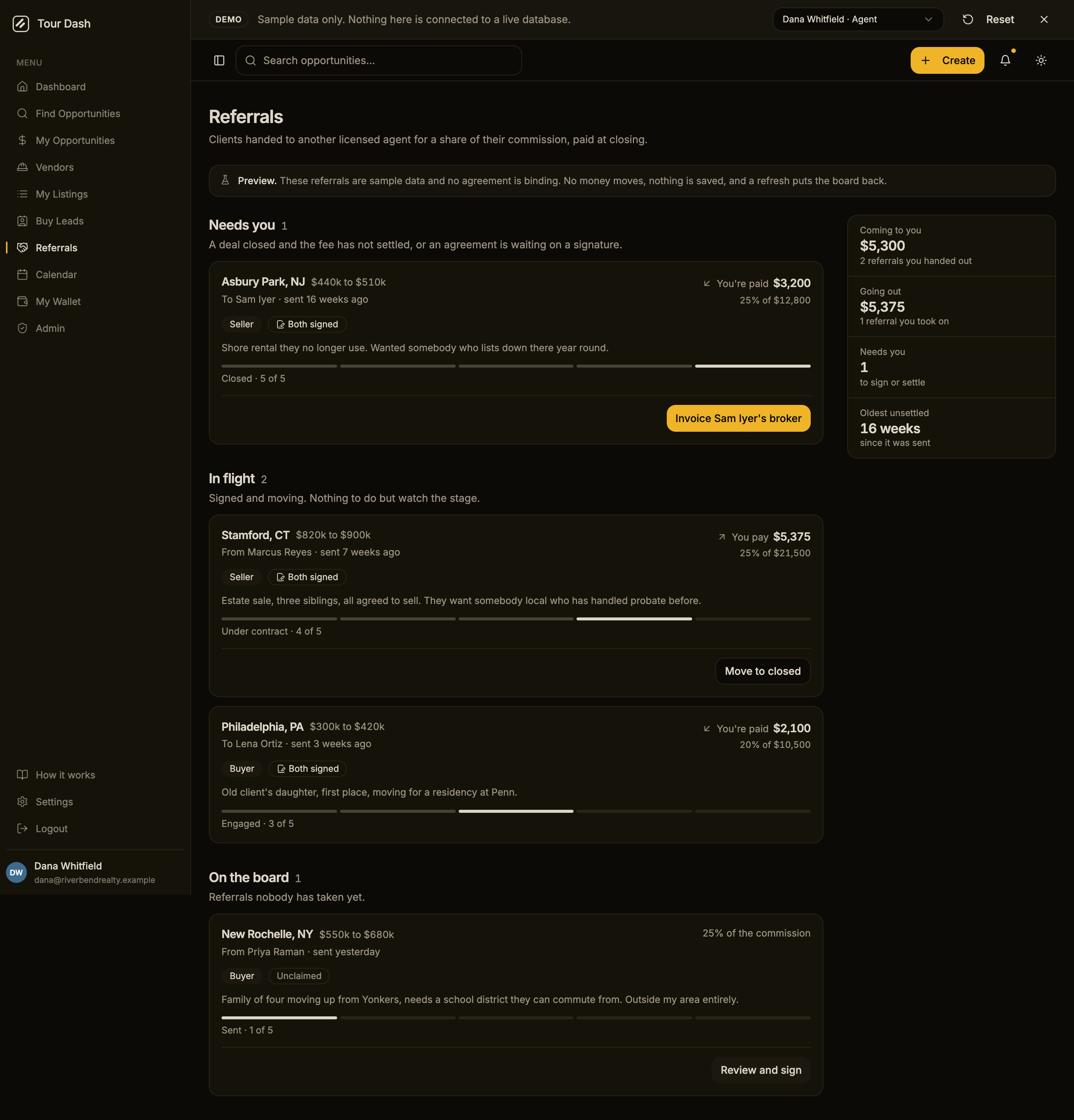1074x1120 pixels.
Task: Dismiss the demo banner with X
Action: [x=1044, y=19]
